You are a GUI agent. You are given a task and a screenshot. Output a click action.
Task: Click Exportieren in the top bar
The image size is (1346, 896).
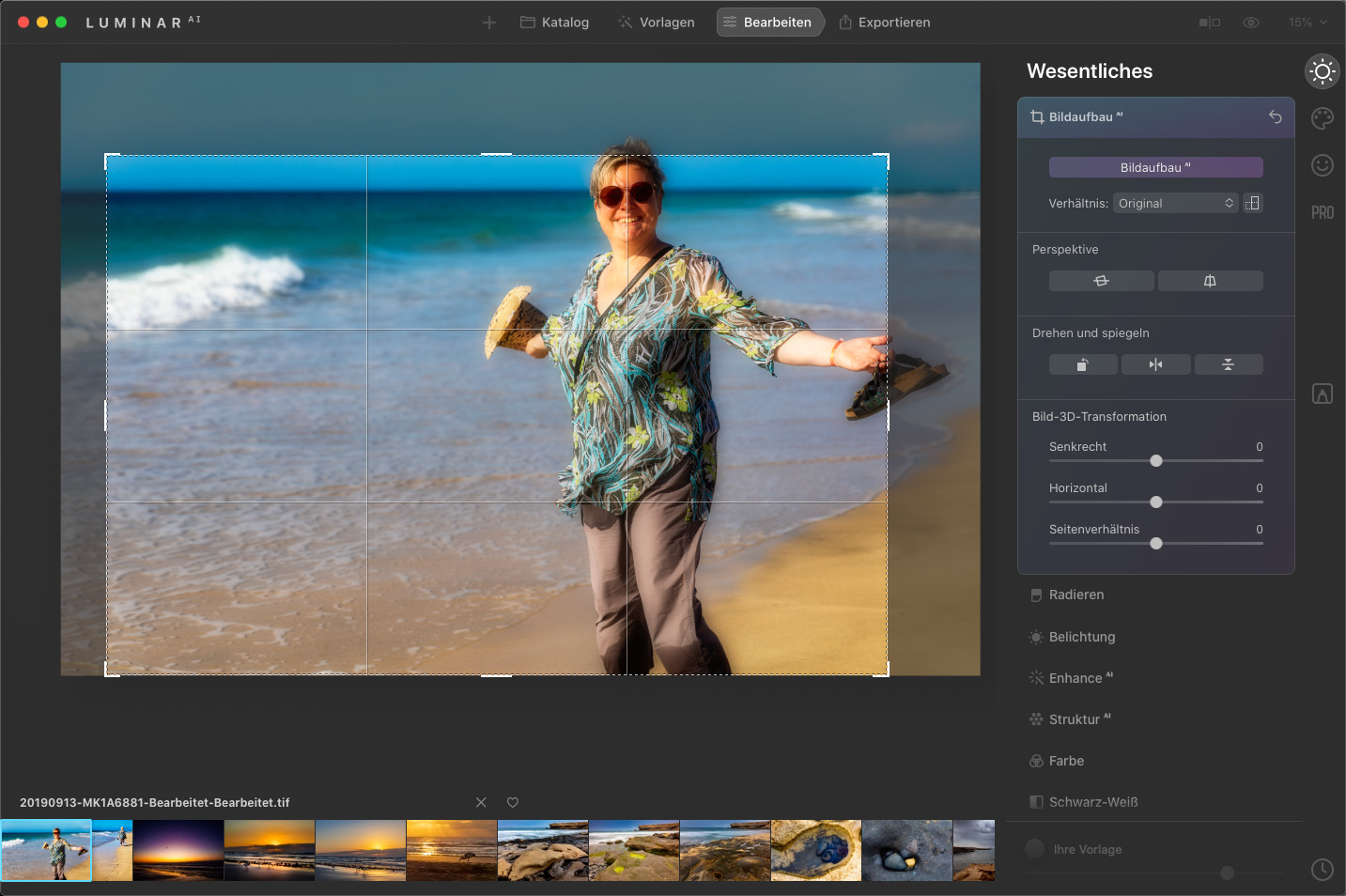884,23
